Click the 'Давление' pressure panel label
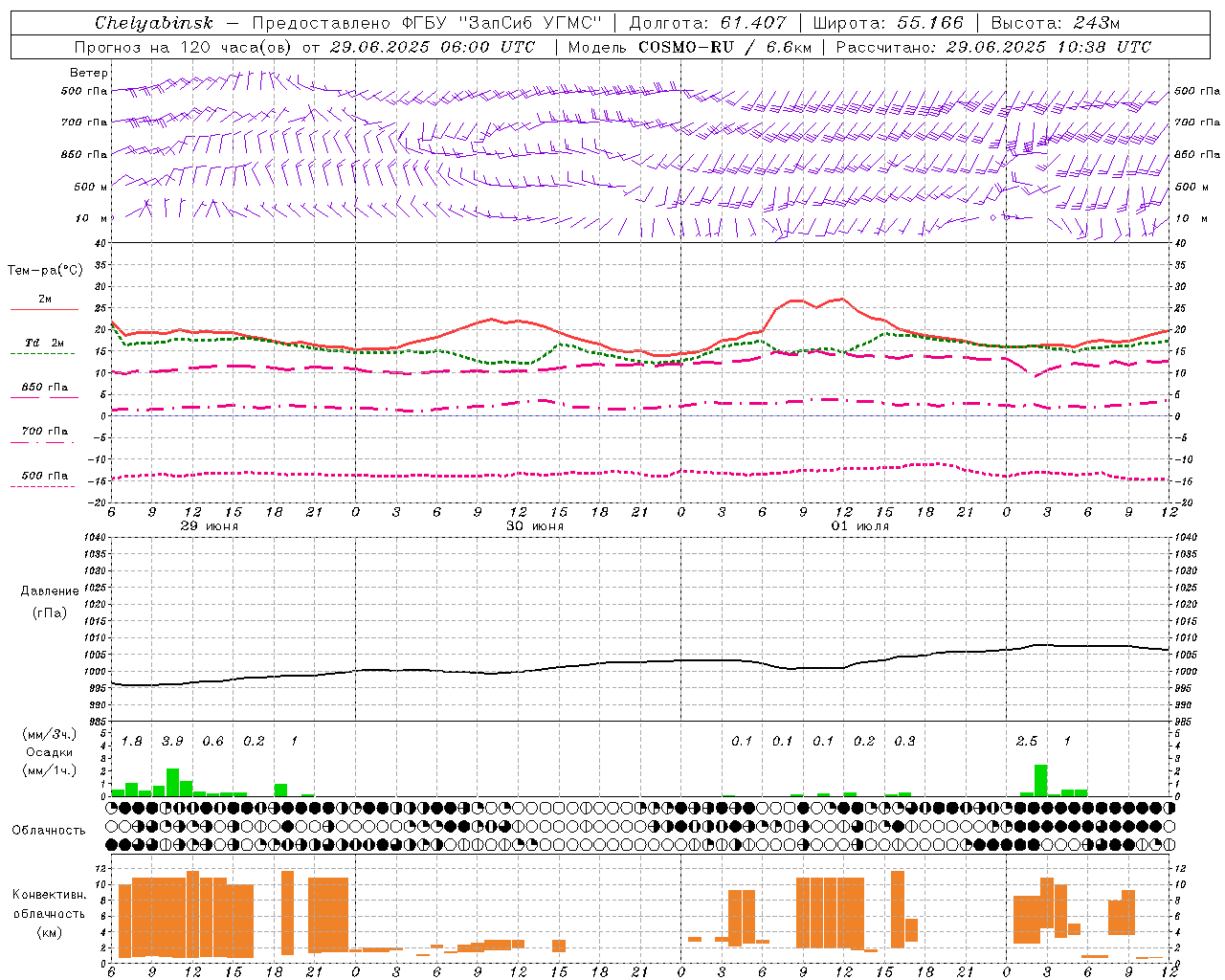1225x980 pixels. 50,591
